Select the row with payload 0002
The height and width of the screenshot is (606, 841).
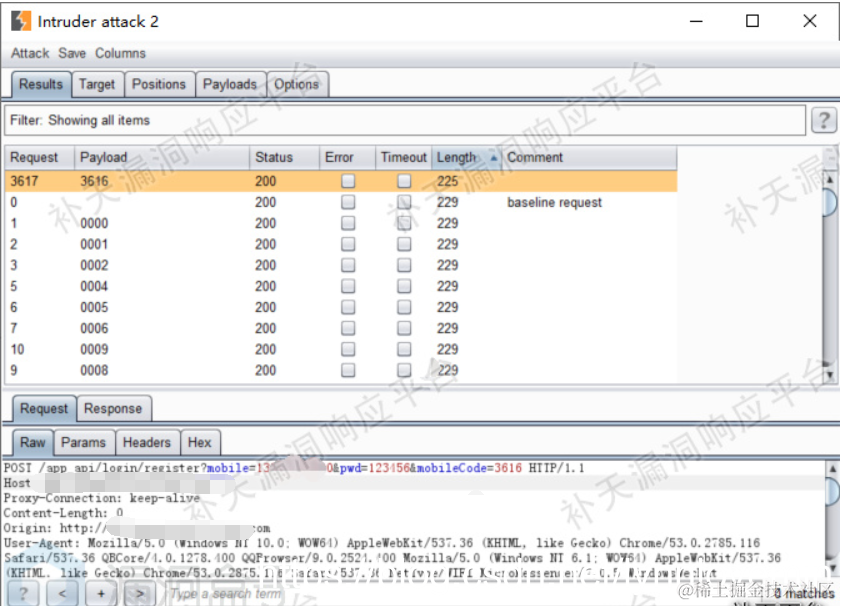tap(341, 265)
